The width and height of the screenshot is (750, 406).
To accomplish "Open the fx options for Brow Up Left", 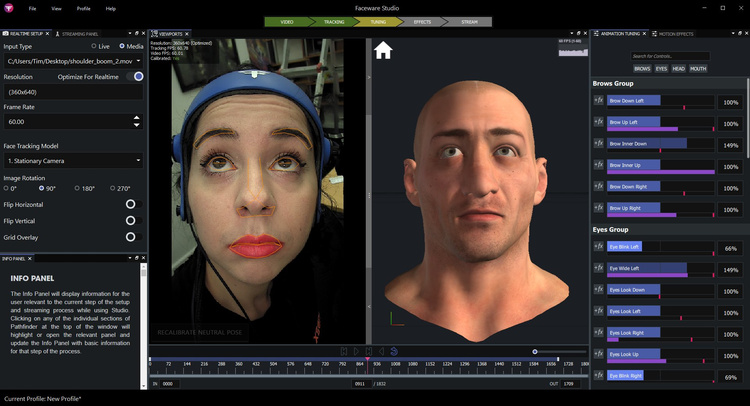I will coord(598,122).
